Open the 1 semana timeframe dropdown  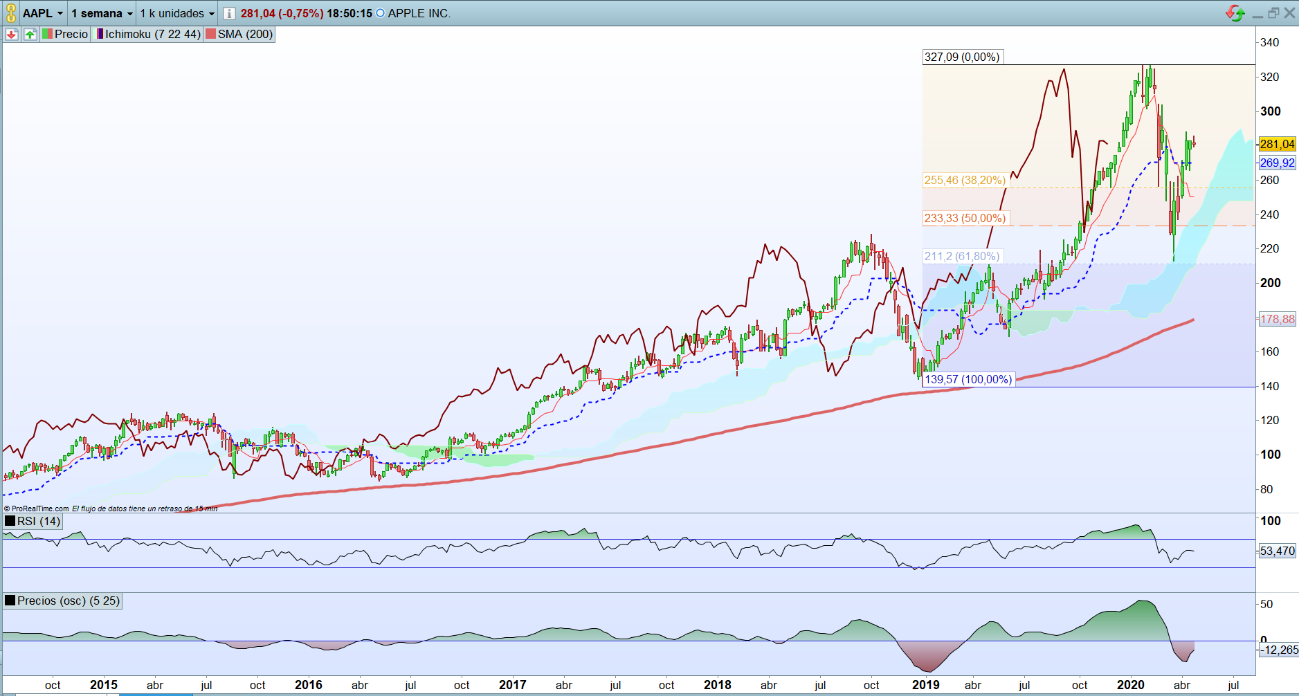[x=102, y=14]
